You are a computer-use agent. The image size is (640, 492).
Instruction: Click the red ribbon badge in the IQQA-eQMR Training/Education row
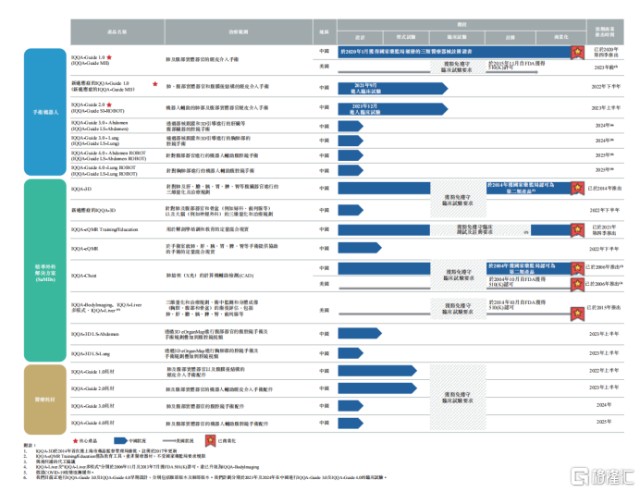pyautogui.click(x=577, y=230)
